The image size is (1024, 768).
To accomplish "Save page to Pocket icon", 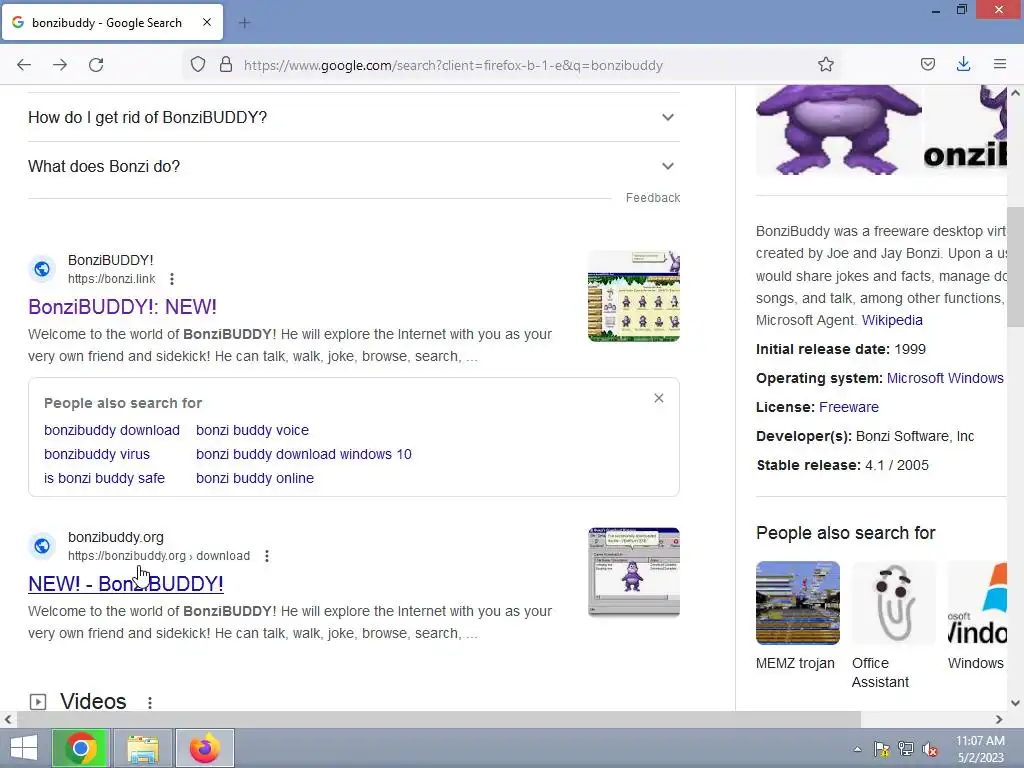I will coord(927,65).
